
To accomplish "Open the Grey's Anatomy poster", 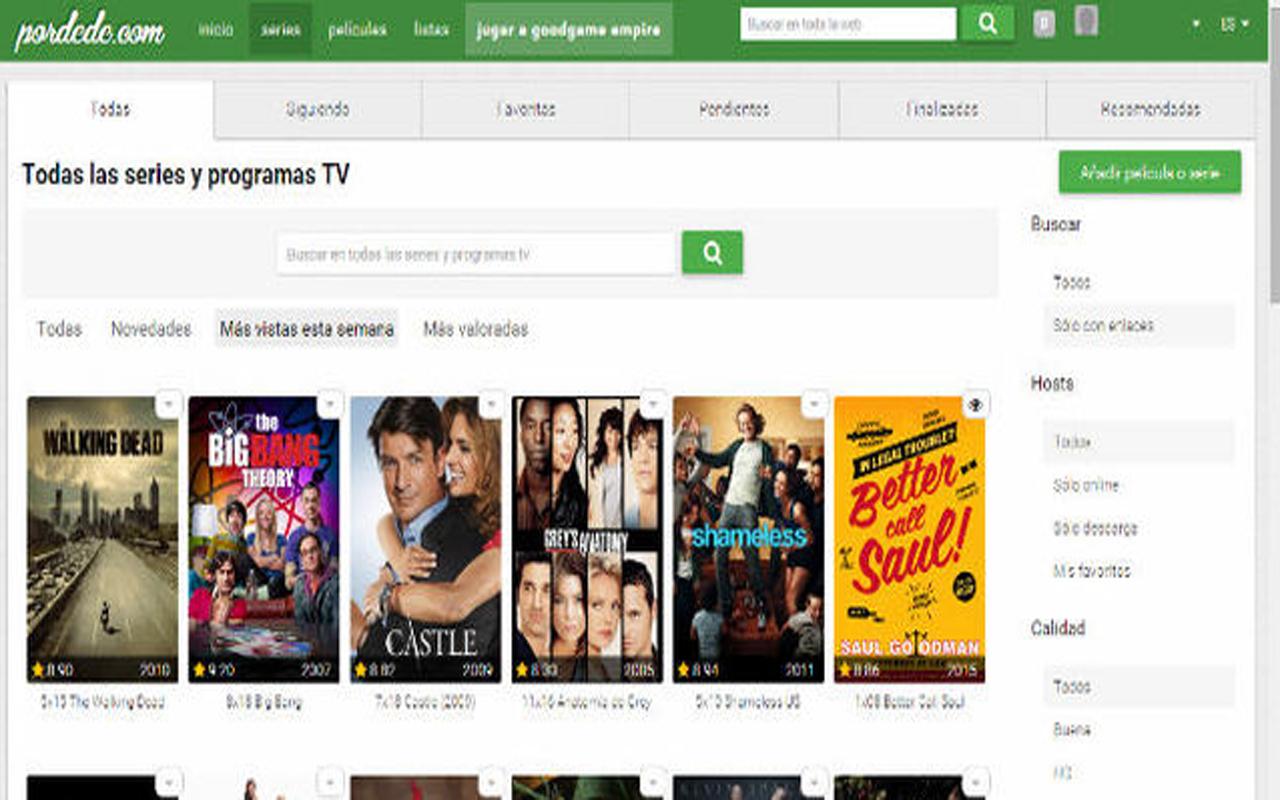I will (x=587, y=540).
